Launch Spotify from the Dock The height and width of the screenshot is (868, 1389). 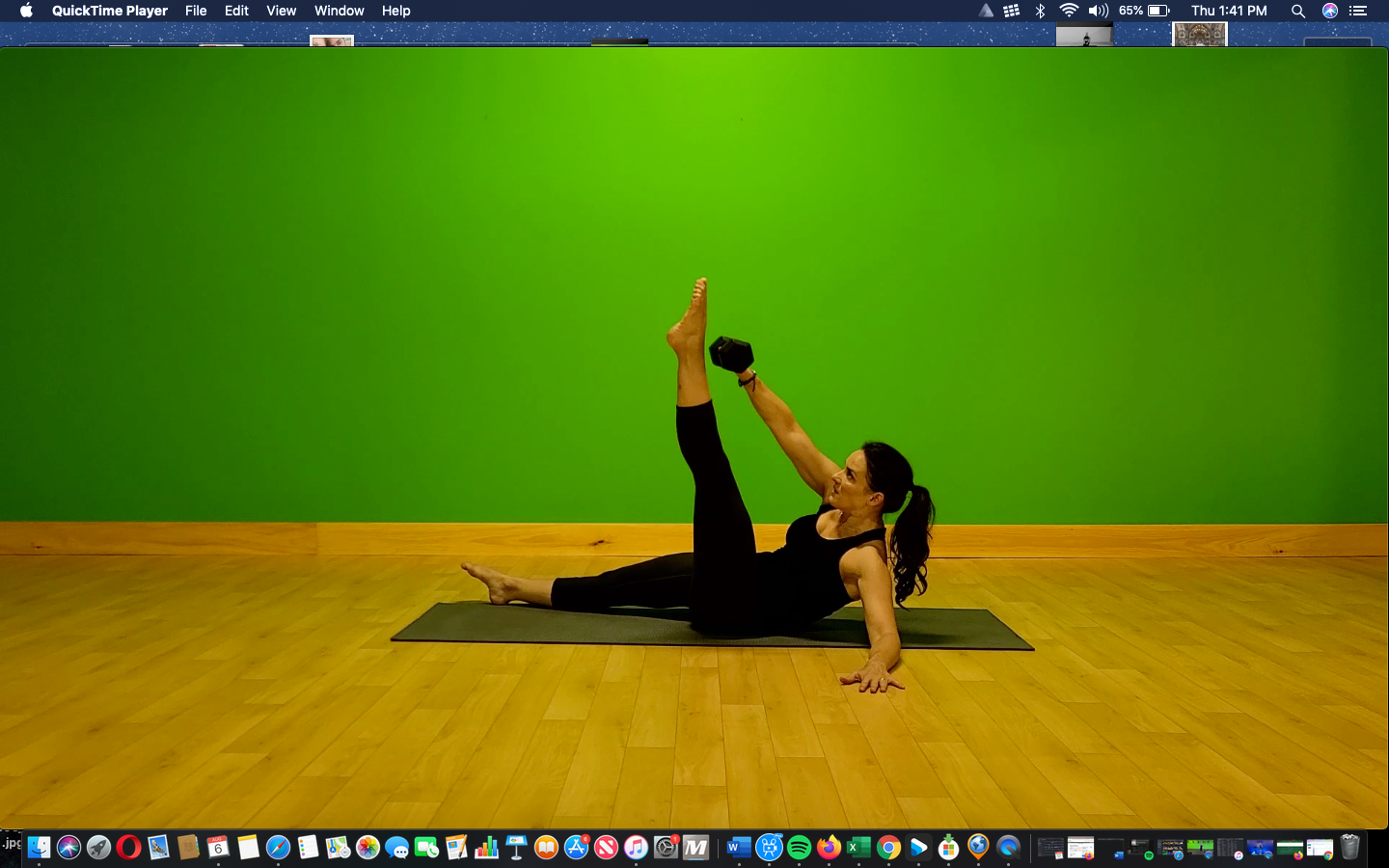click(x=799, y=849)
